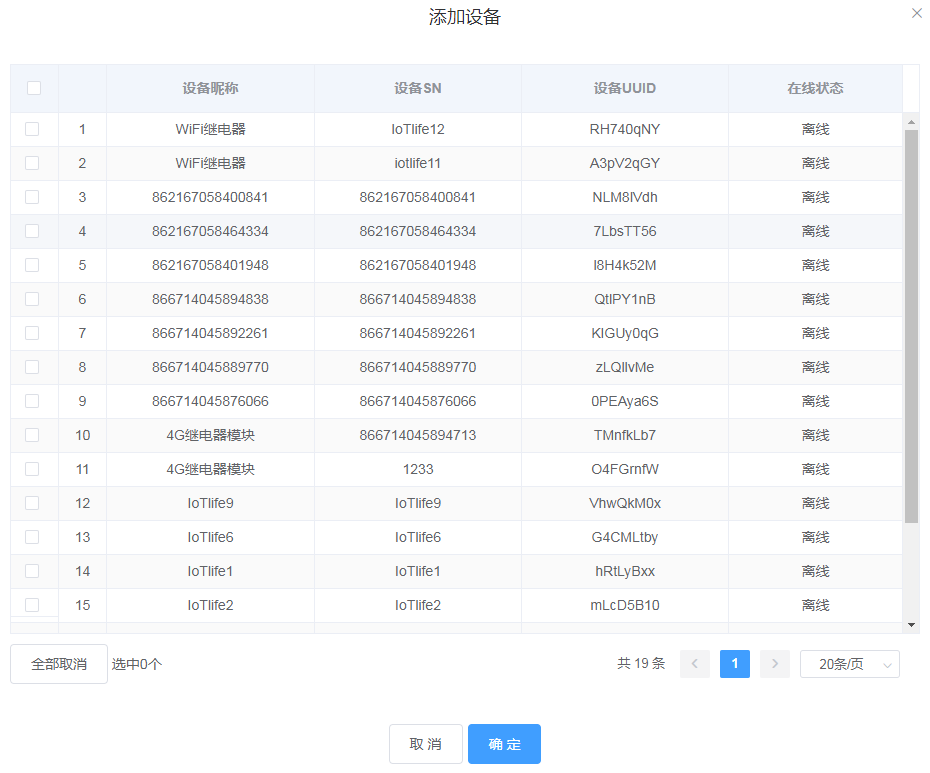
Task: Check row 7 device 866714045892261
Action: click(x=32, y=333)
